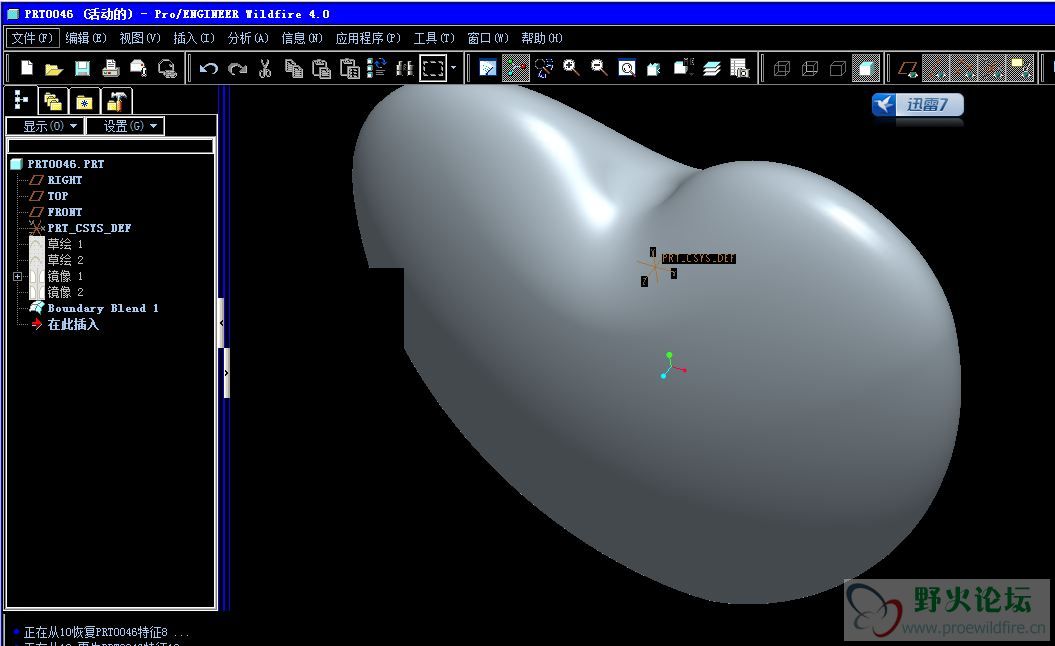The height and width of the screenshot is (646, 1055).
Task: Collapse the navigator panel with sash arrow
Action: click(221, 323)
